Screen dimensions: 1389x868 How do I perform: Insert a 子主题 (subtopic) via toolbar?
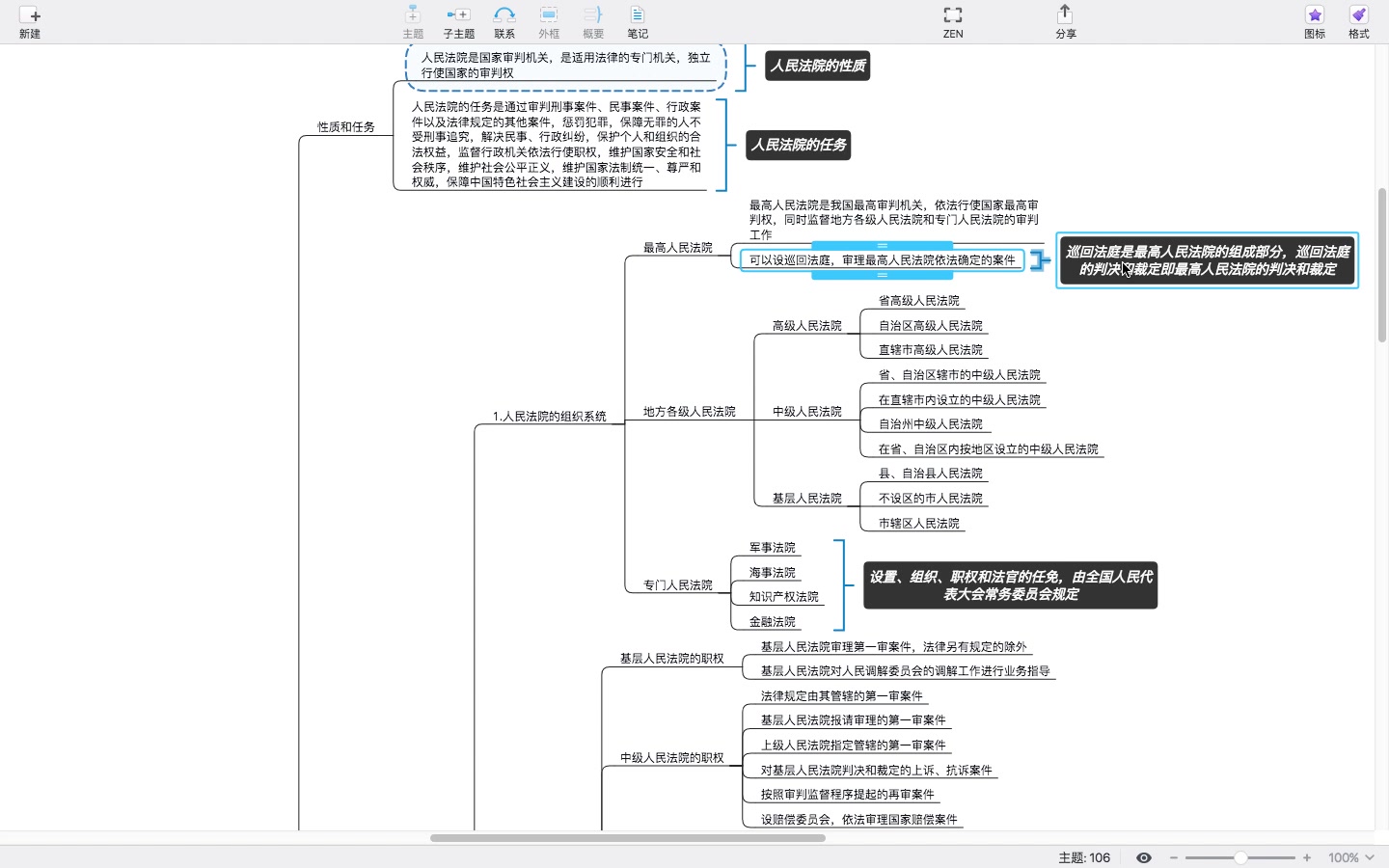click(x=458, y=21)
